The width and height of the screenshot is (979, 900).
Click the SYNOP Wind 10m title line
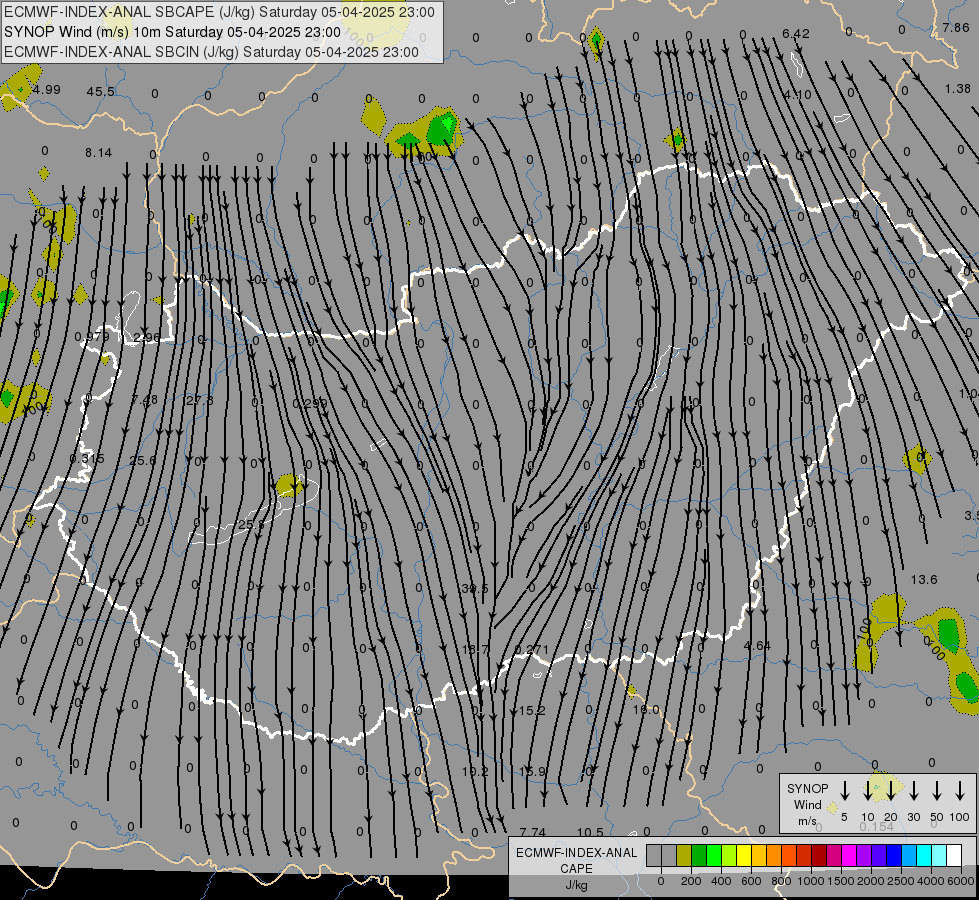[172, 32]
